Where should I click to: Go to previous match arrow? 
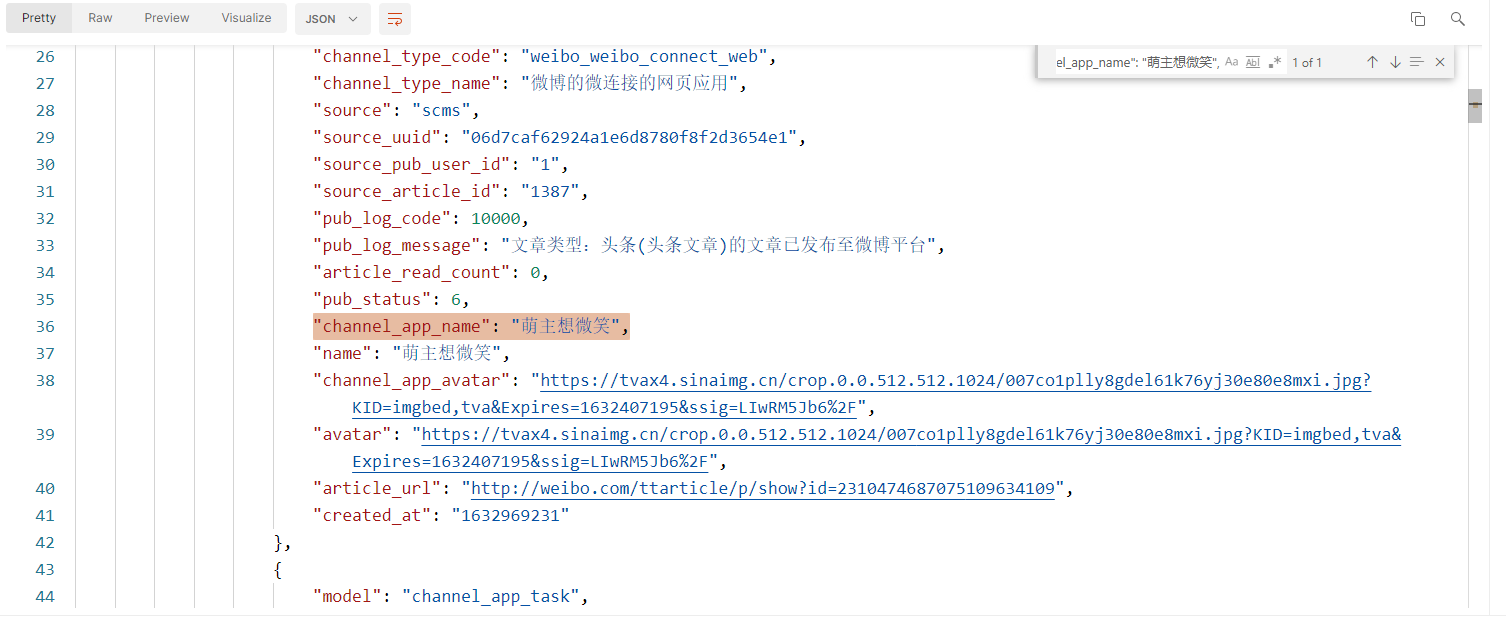coord(1372,62)
